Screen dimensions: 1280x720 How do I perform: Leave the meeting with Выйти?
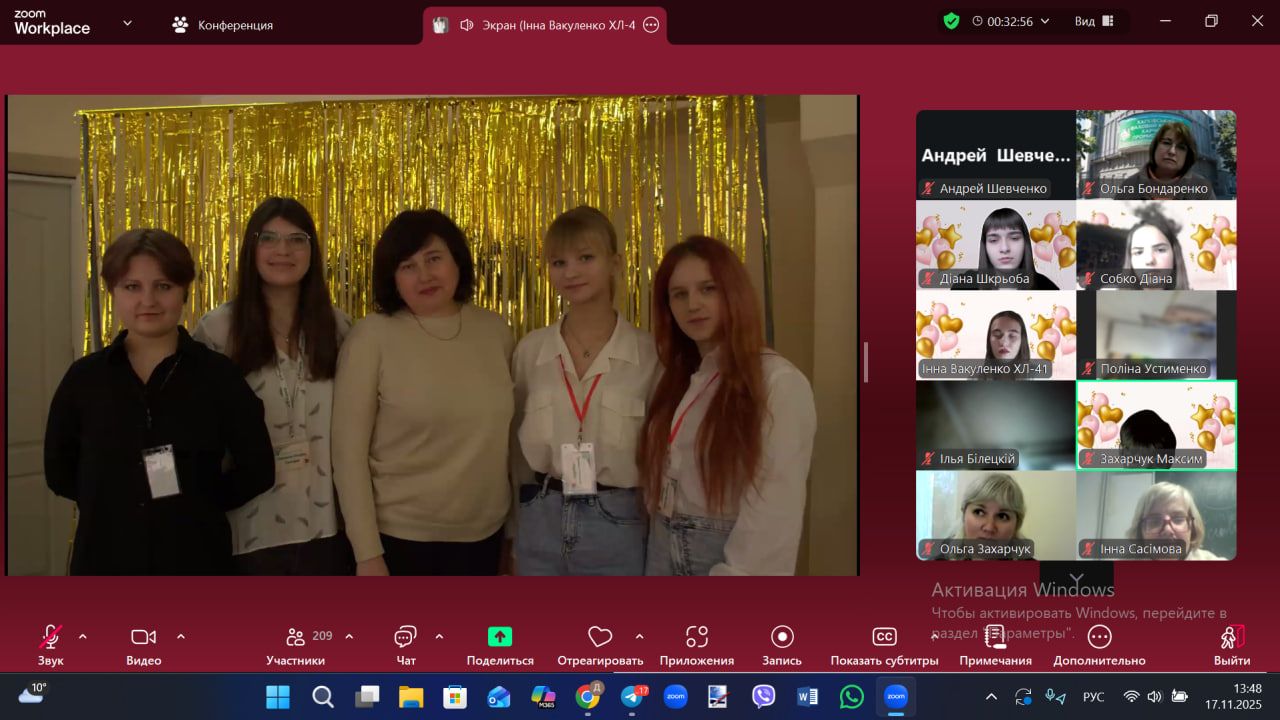coord(1231,637)
